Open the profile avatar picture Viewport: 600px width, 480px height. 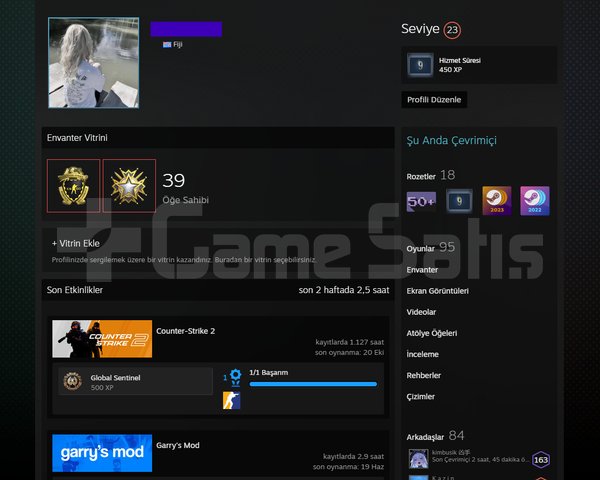coord(94,63)
